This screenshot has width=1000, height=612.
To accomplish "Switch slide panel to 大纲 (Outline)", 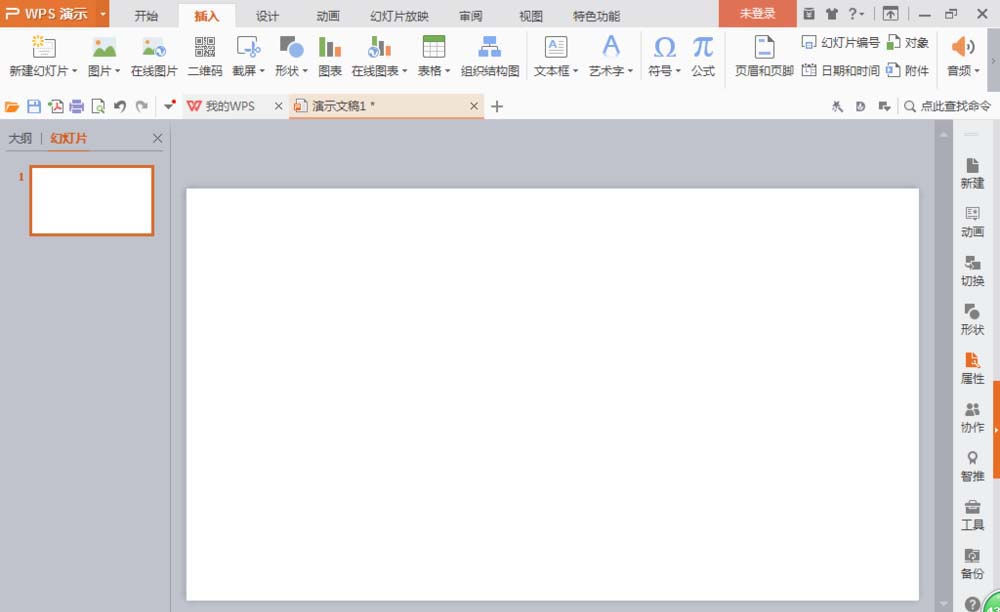I will click(x=20, y=138).
